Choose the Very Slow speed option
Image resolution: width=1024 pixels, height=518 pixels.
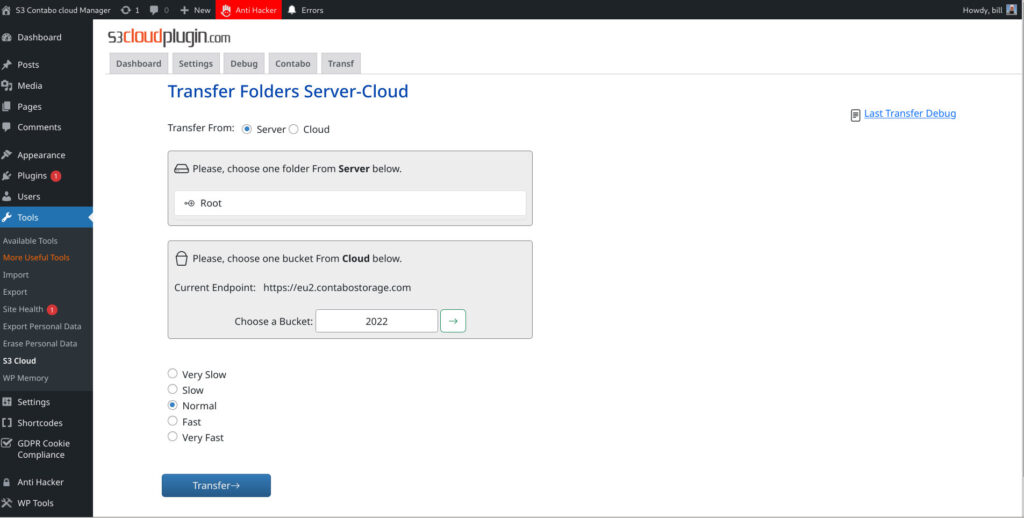point(172,374)
